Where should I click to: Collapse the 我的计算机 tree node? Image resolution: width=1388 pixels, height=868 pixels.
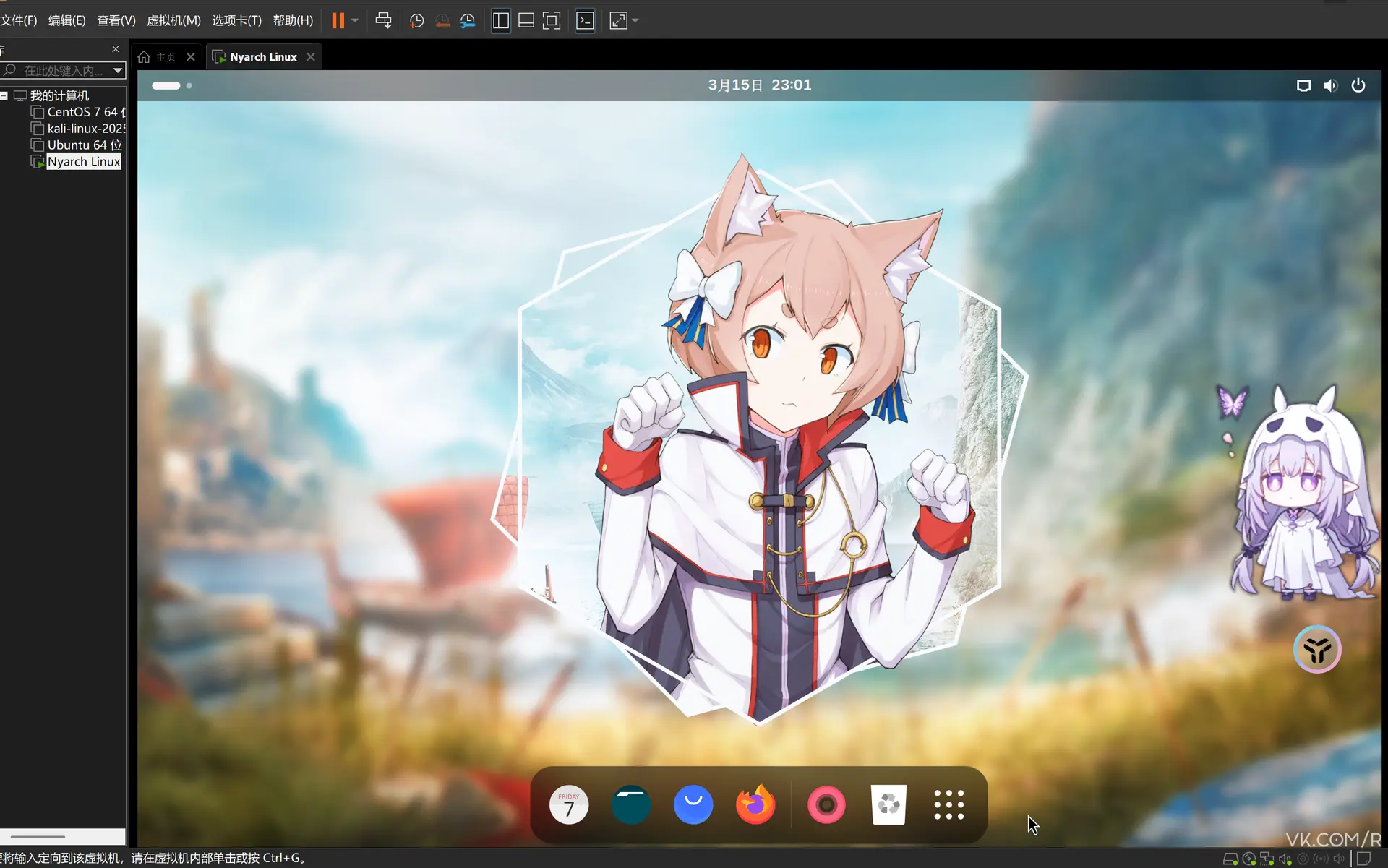tap(4, 95)
